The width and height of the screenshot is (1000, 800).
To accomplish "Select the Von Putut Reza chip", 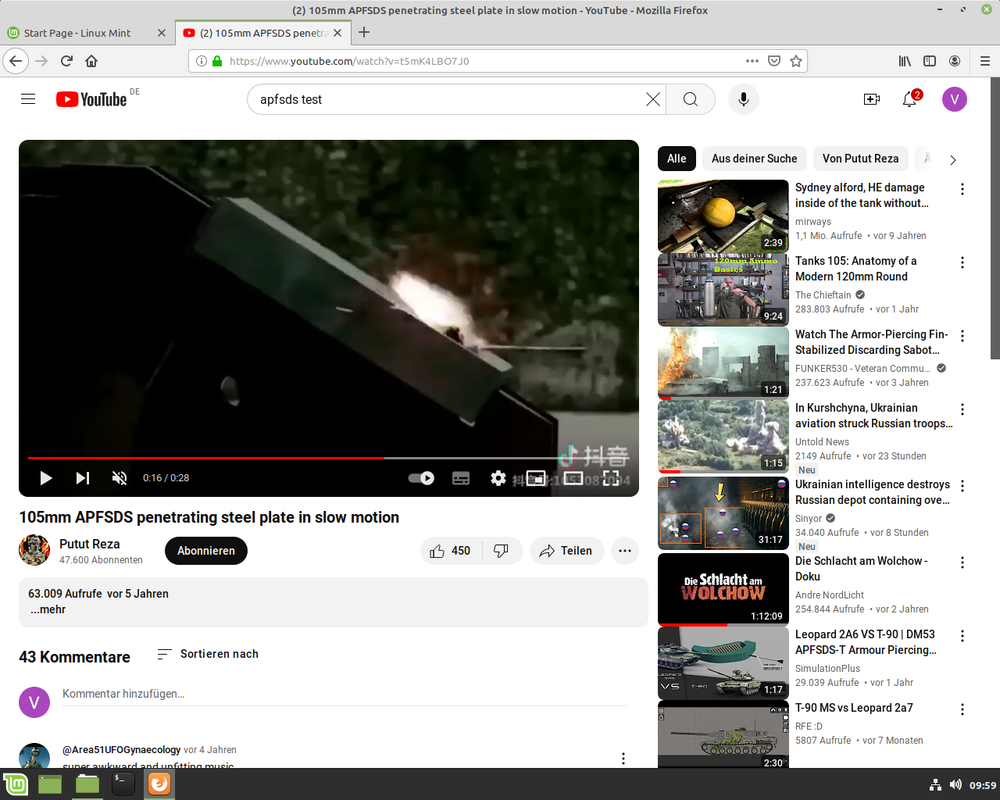I will pos(860,159).
